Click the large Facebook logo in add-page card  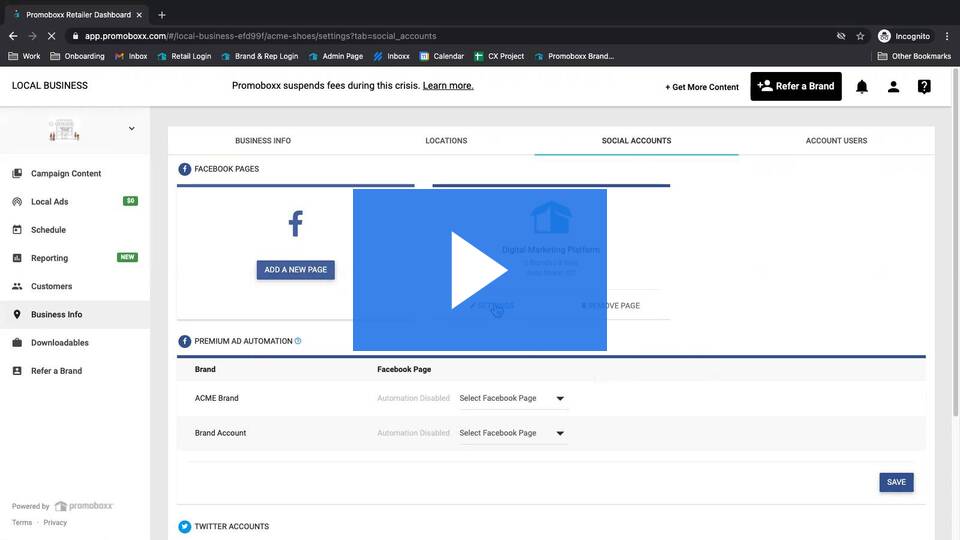point(296,223)
